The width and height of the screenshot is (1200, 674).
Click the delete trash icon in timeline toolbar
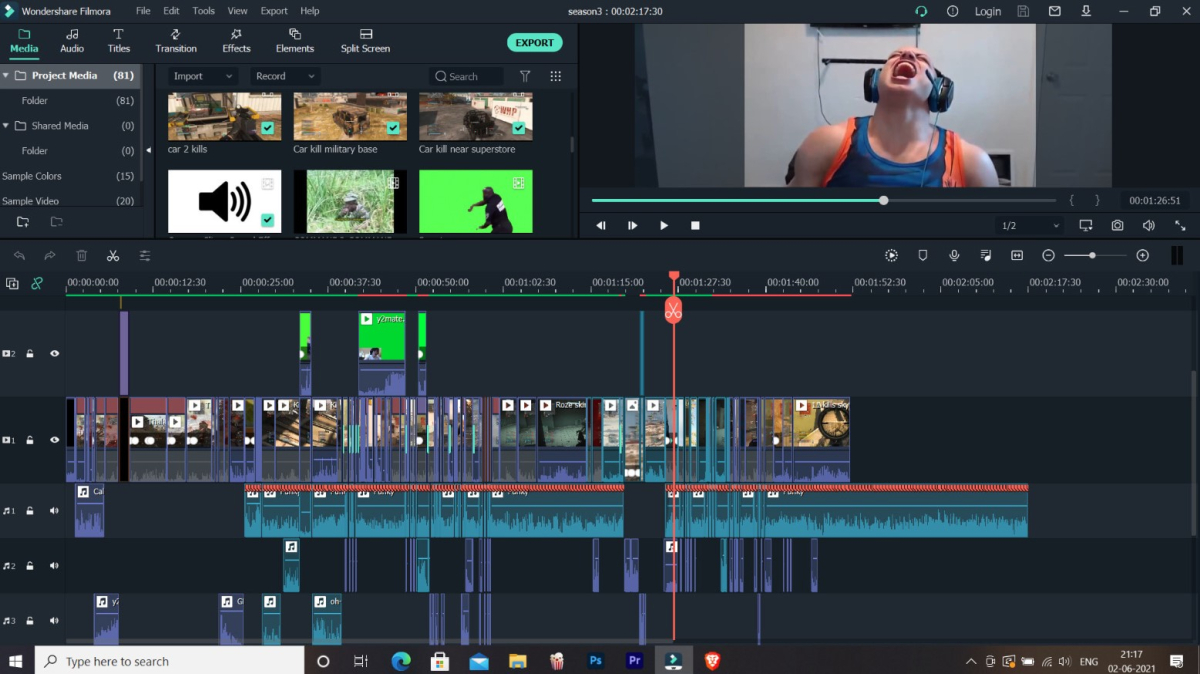[x=82, y=256]
